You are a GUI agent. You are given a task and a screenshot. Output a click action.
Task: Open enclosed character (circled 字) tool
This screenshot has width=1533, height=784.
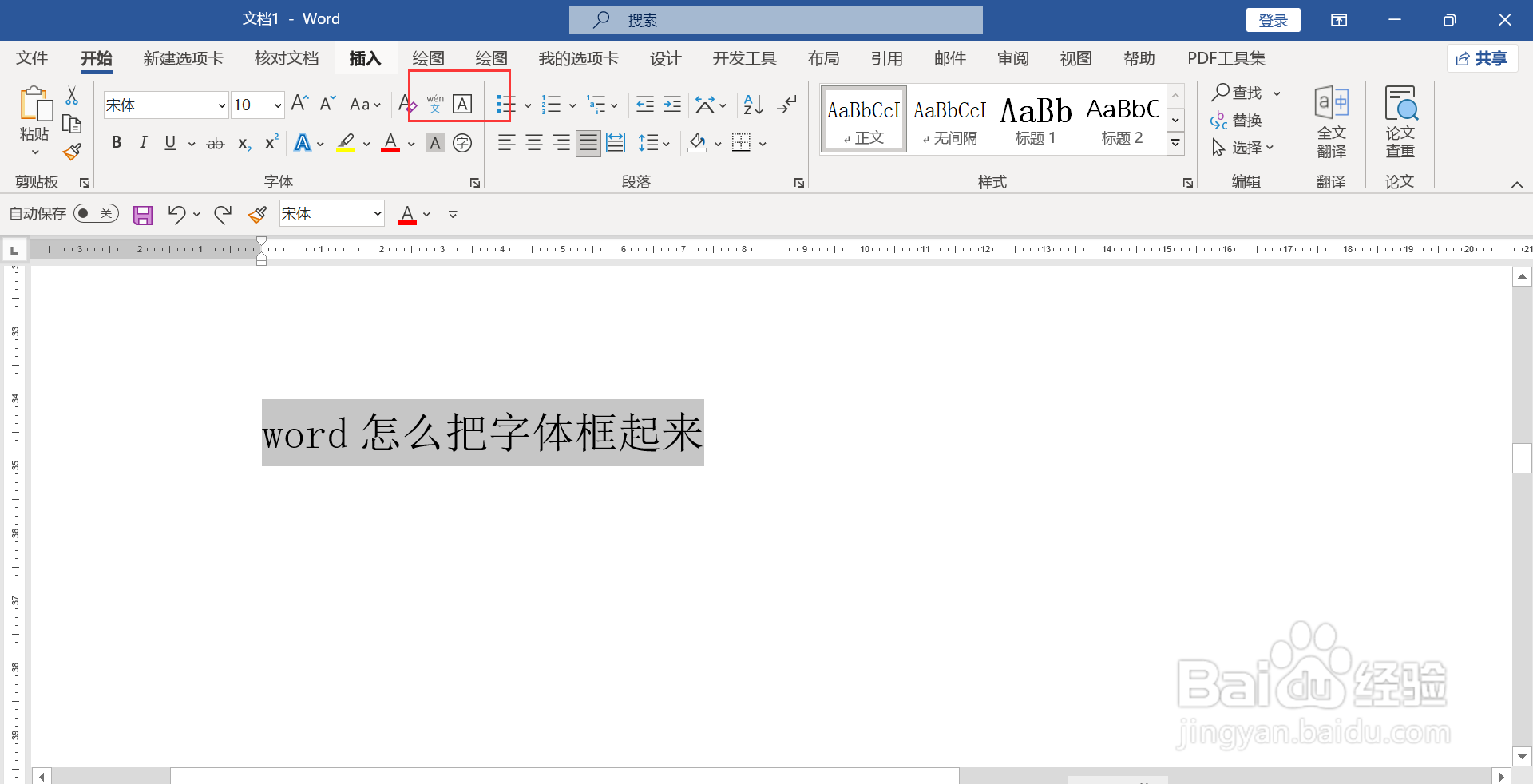tap(462, 143)
